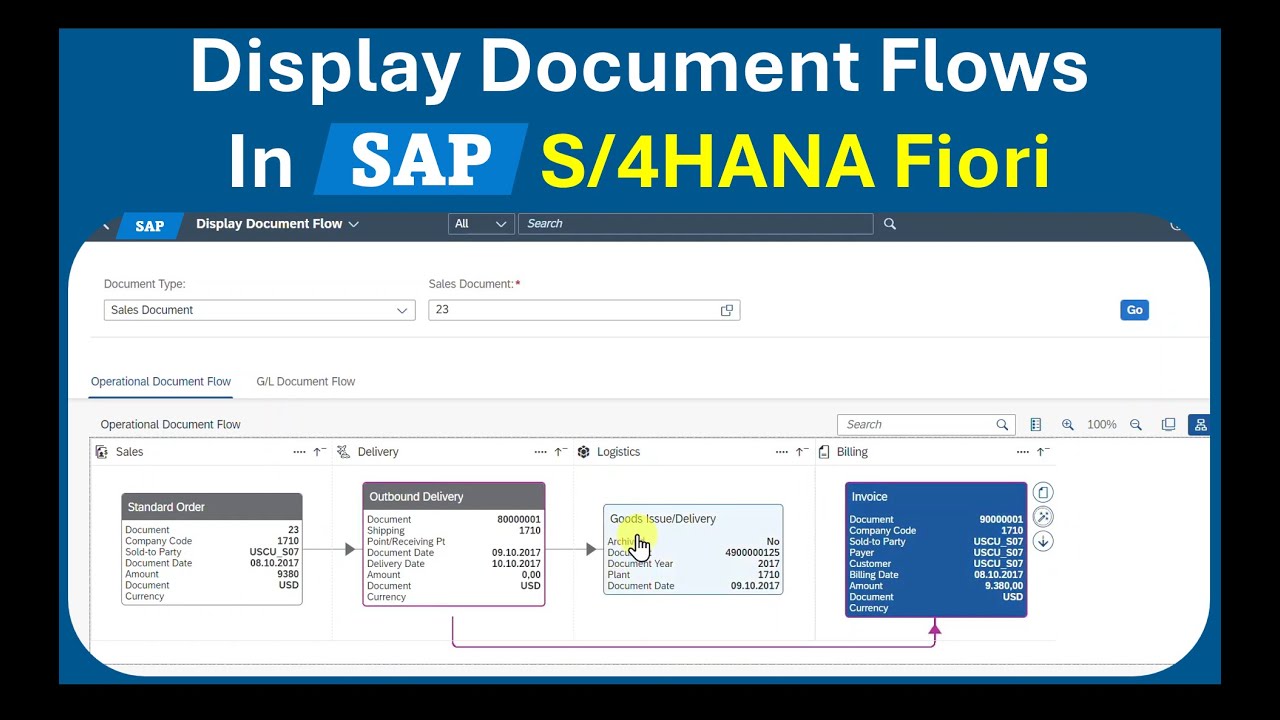
Task: Open document details icon beside Invoice node
Action: 1043,493
